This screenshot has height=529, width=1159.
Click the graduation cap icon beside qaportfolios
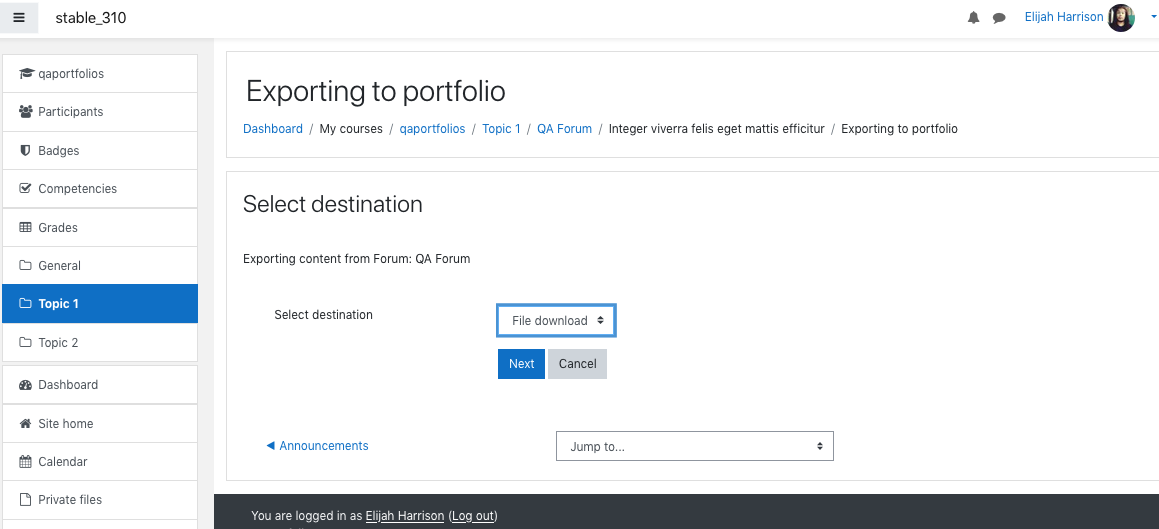pos(26,73)
